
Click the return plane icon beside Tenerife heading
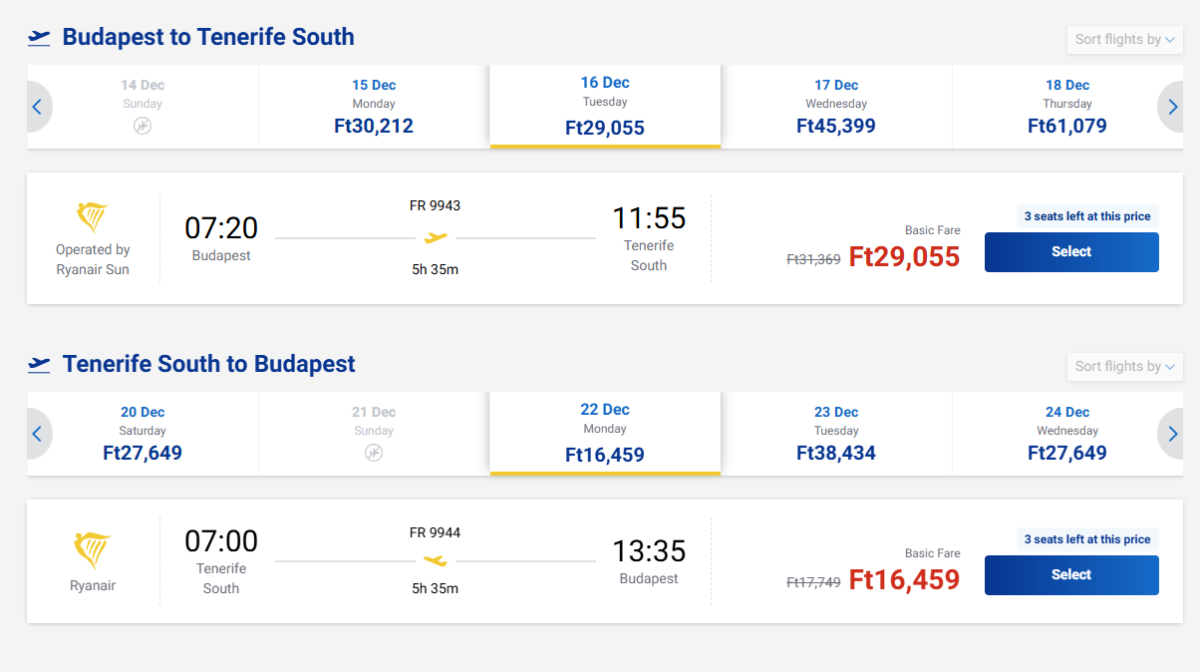[39, 365]
